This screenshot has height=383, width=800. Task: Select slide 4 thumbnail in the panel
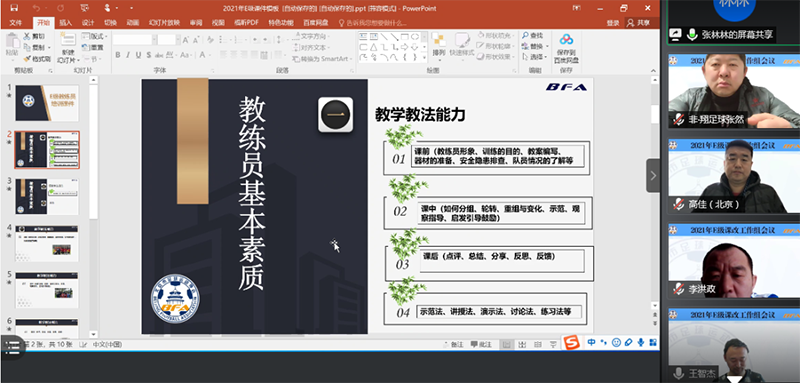tap(47, 243)
